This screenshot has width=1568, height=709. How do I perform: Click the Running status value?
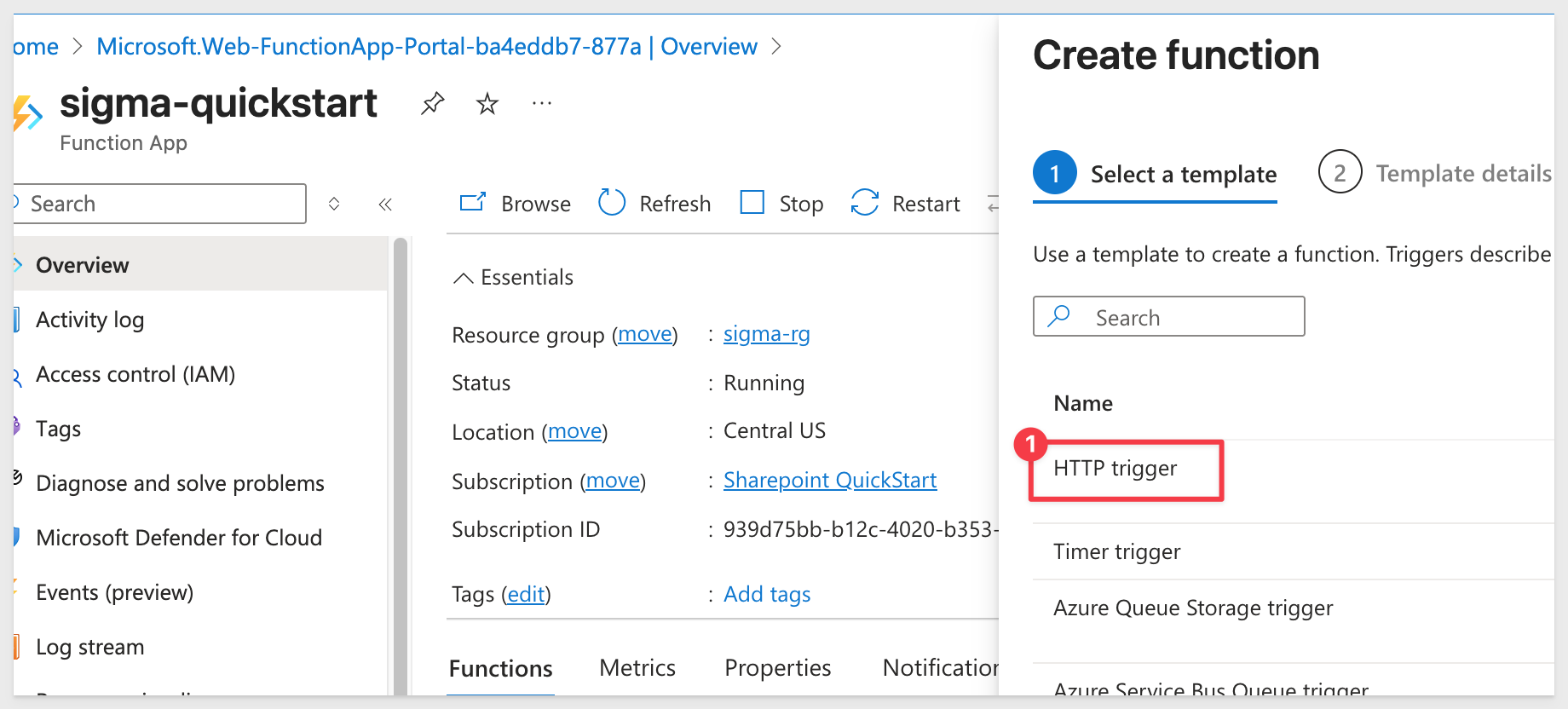pos(764,383)
